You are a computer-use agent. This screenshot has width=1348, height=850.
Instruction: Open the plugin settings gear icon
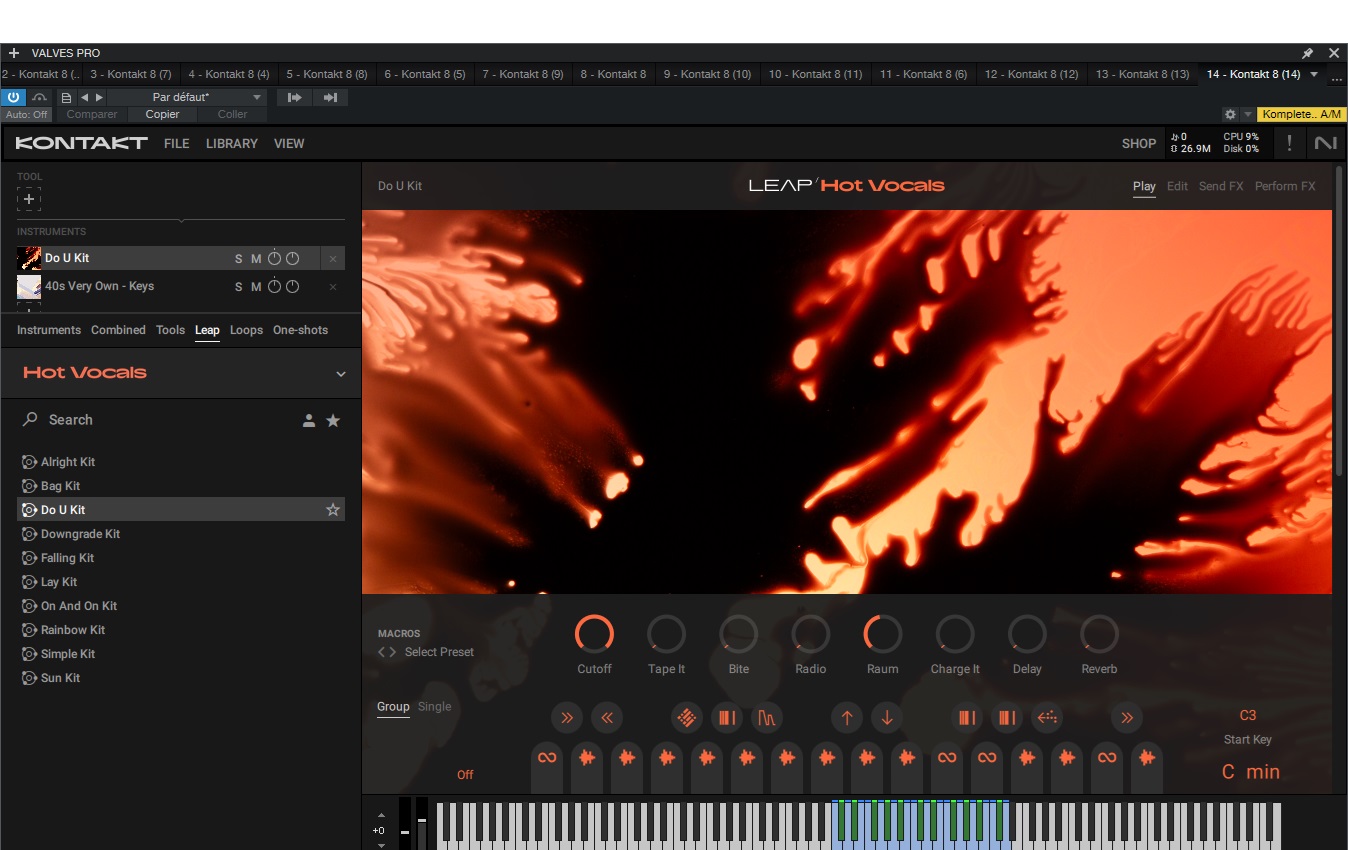(x=1230, y=115)
